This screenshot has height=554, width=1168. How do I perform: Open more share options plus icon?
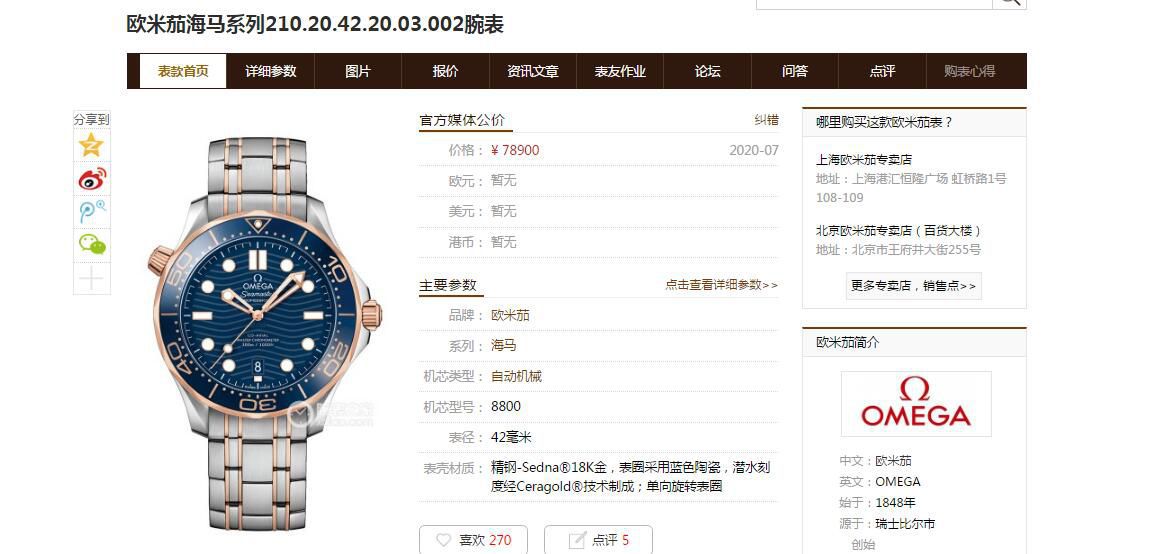92,278
